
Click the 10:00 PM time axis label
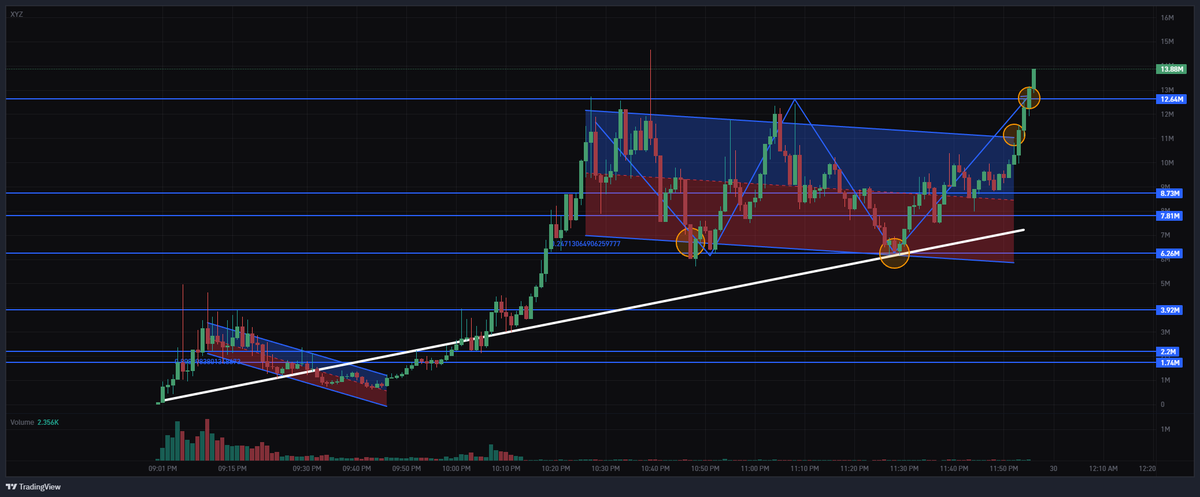click(x=455, y=468)
